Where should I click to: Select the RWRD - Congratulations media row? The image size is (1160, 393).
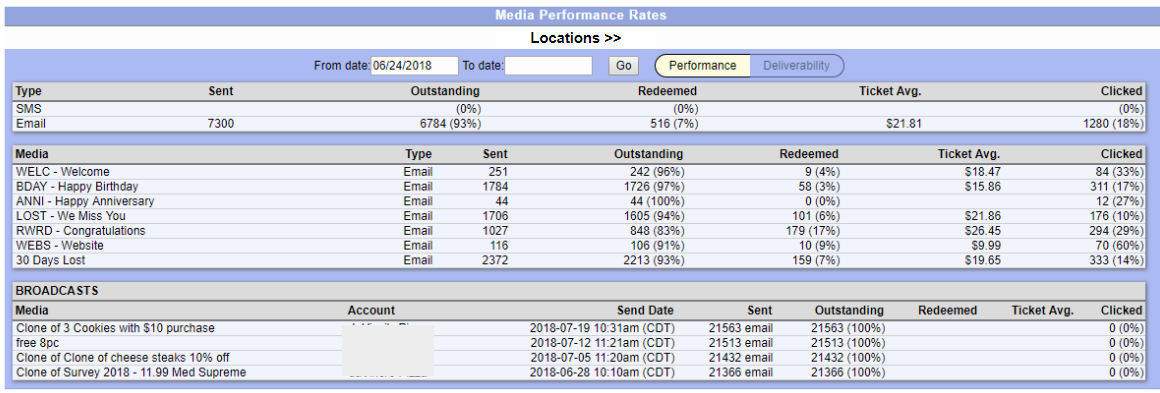(579, 231)
